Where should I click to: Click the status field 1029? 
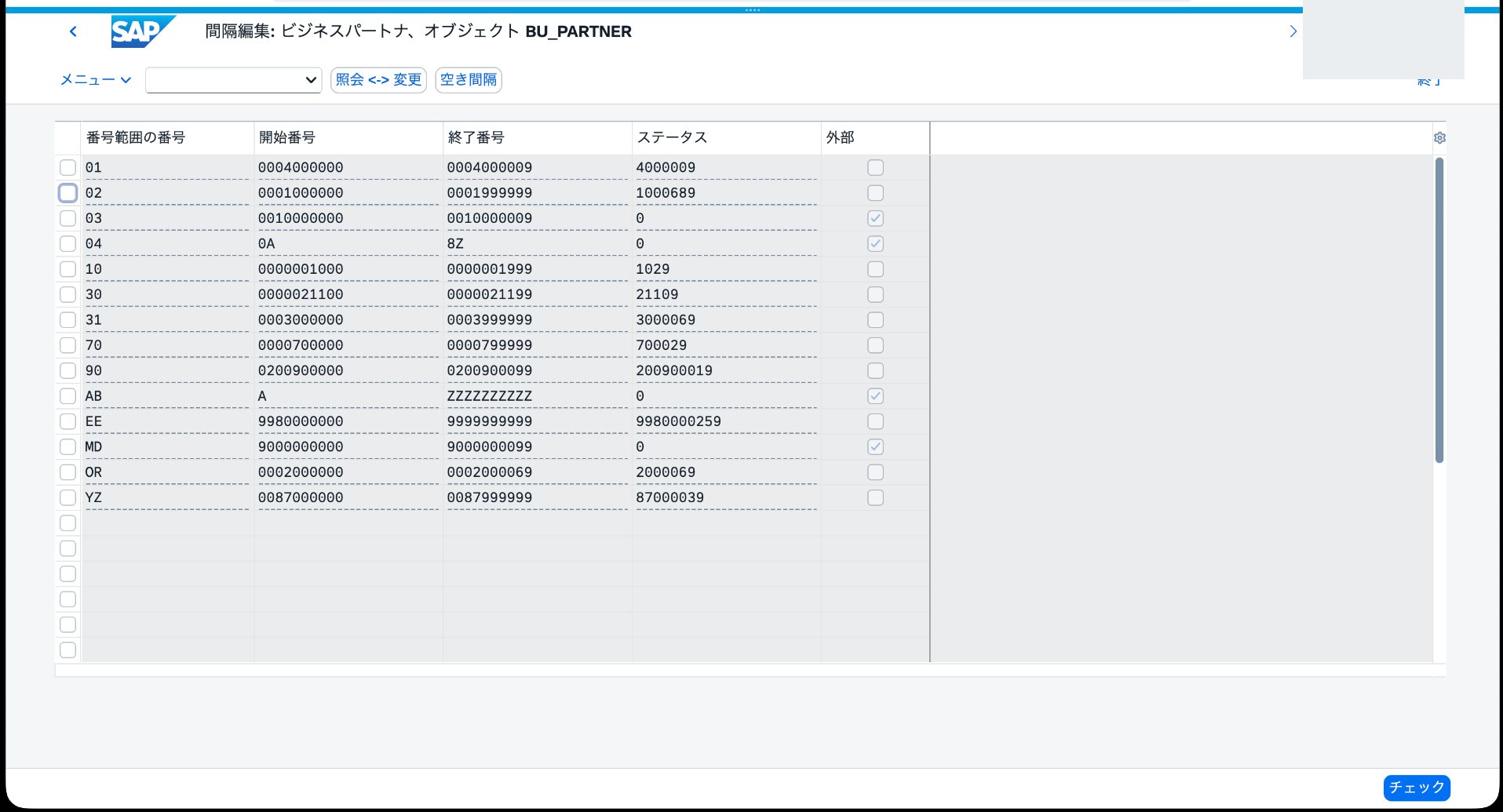[x=726, y=269]
